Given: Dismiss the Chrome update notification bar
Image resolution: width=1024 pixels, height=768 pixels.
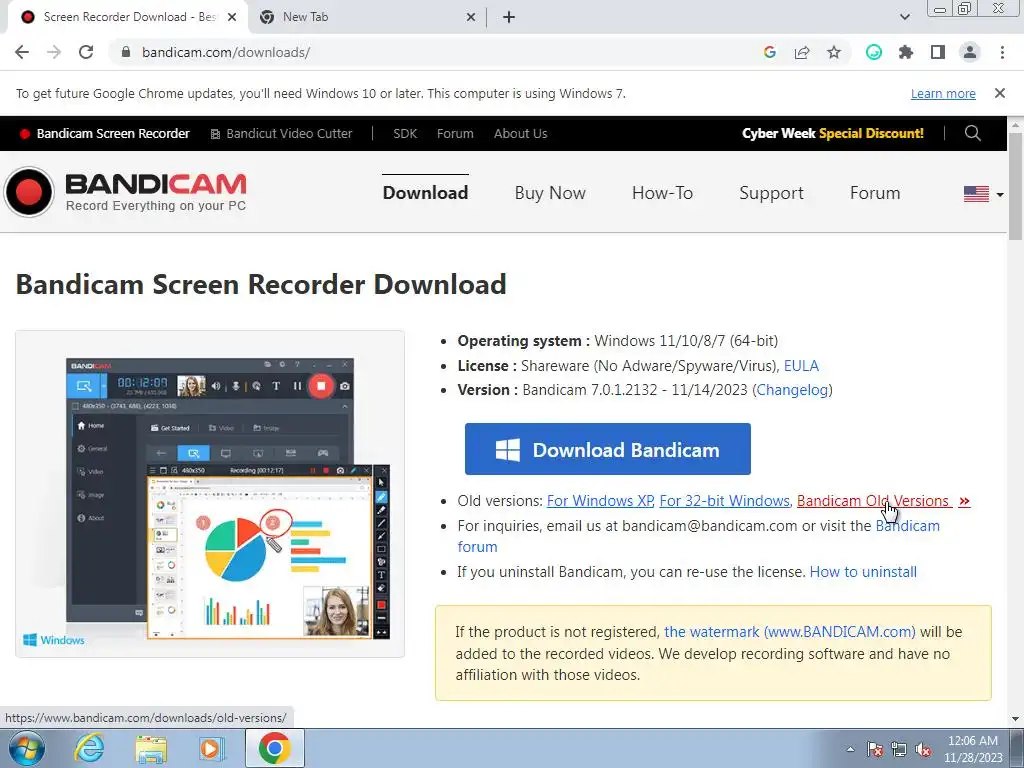Looking at the screenshot, I should [x=1000, y=93].
